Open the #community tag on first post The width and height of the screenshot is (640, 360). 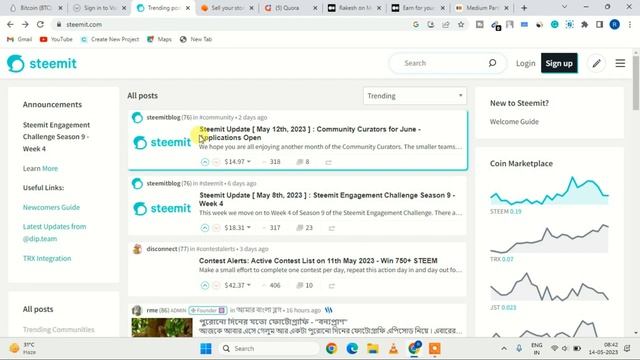[x=217, y=118]
